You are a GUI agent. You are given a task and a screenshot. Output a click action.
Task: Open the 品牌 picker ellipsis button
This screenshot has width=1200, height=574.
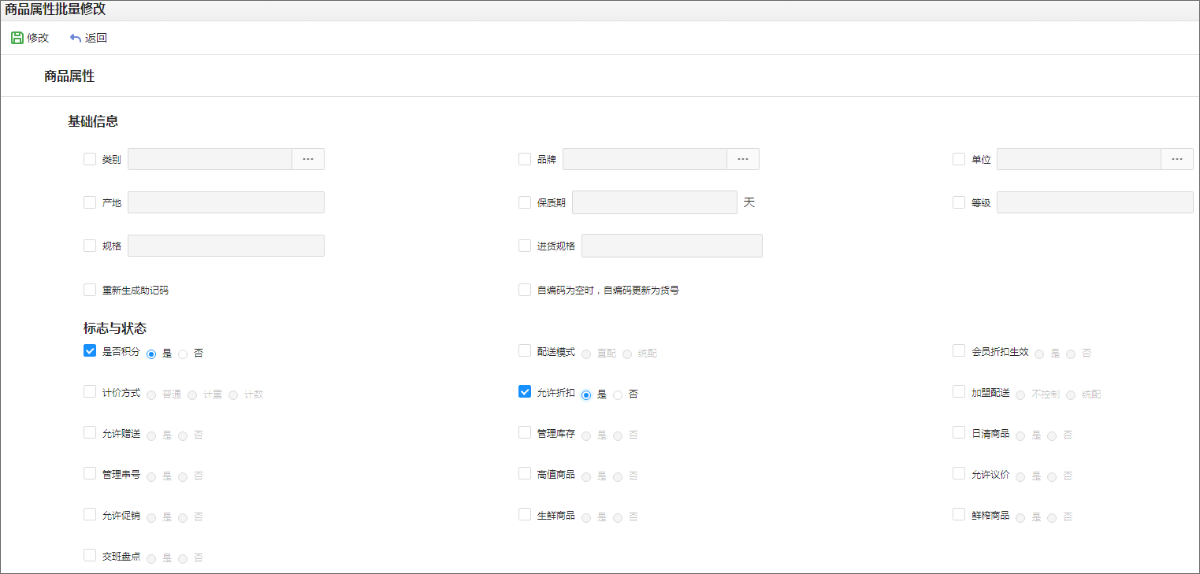coord(742,159)
